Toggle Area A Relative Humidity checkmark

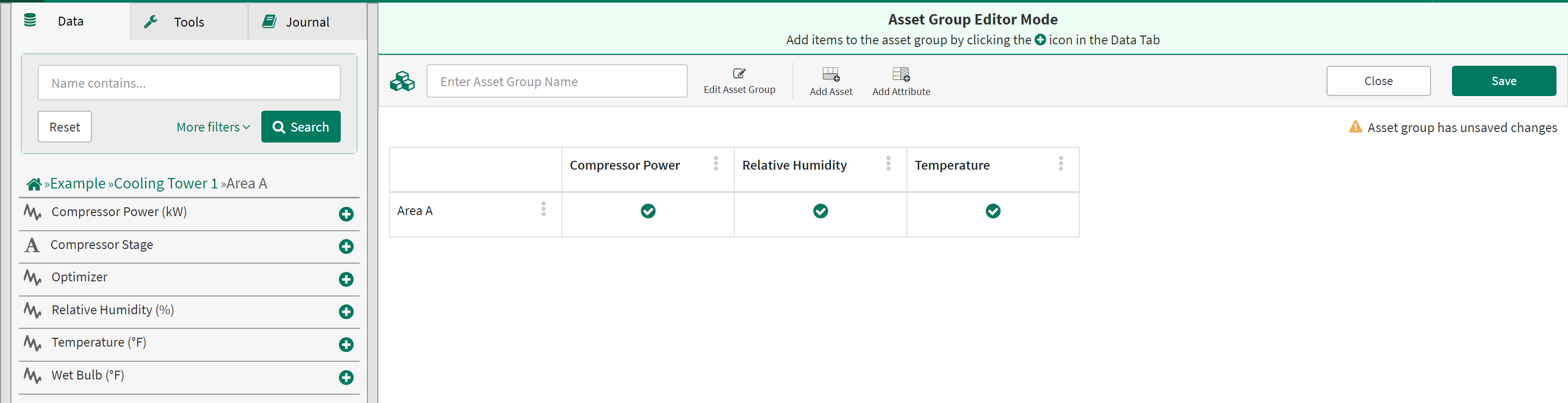820,211
